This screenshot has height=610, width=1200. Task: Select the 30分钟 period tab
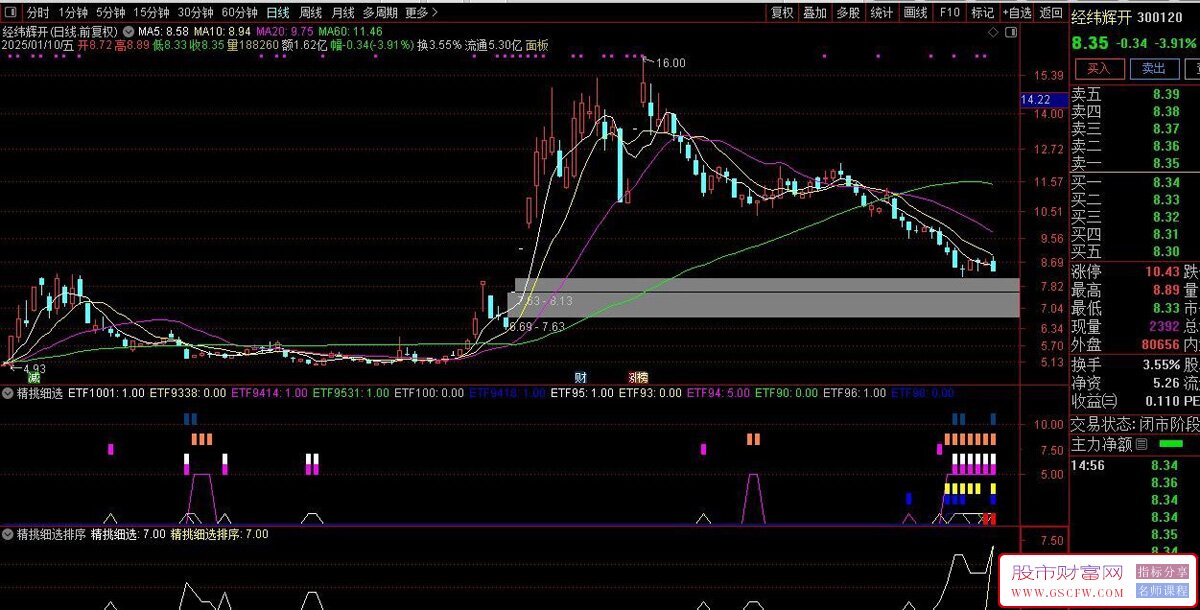coord(195,13)
